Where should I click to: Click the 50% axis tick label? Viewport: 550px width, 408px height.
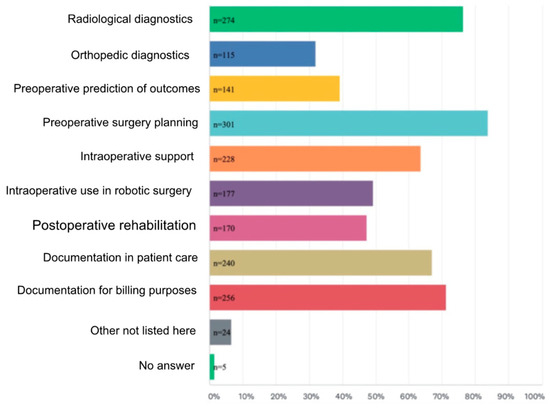pos(376,397)
